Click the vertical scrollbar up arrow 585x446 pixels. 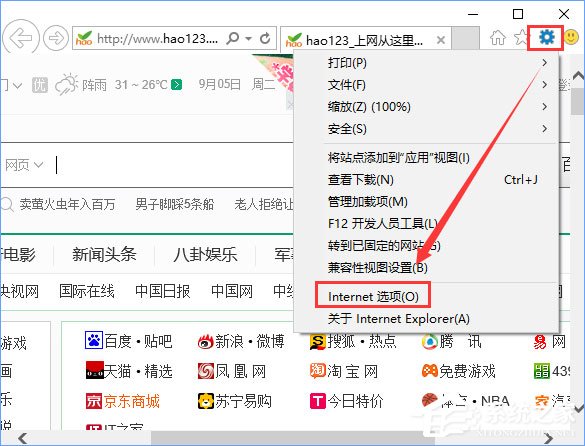[x=578, y=76]
